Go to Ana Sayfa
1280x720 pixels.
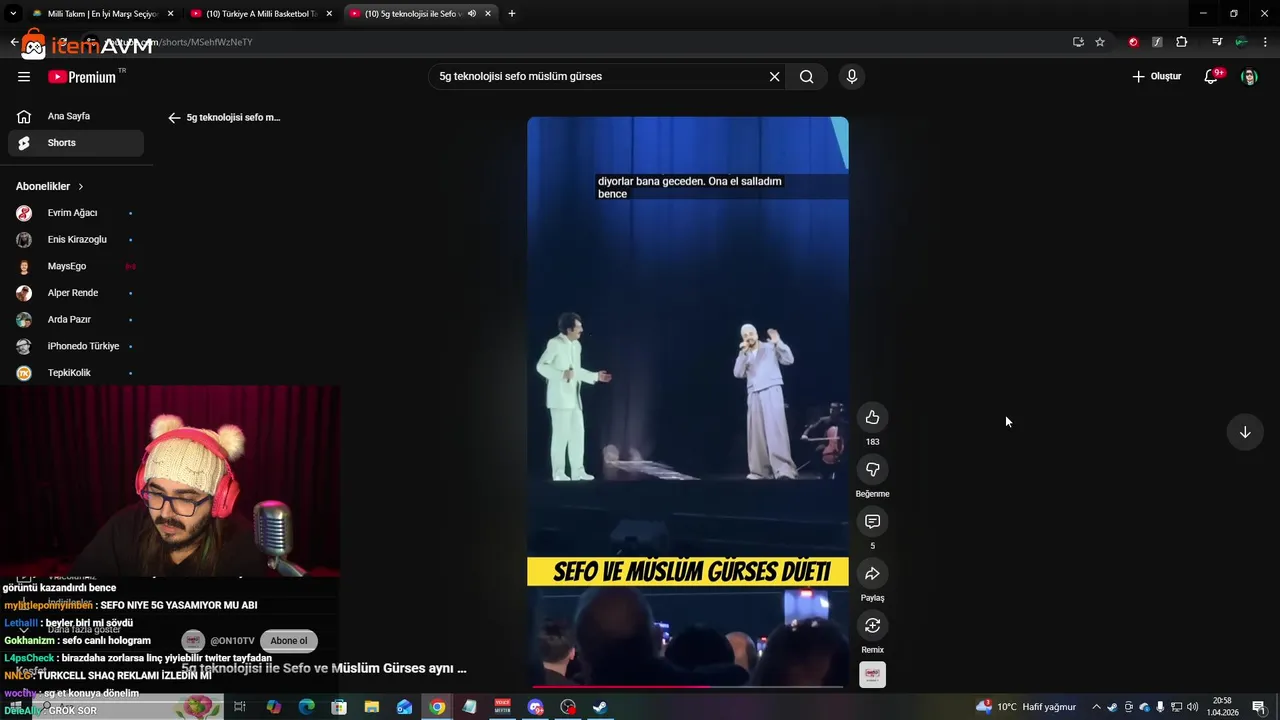76,116
